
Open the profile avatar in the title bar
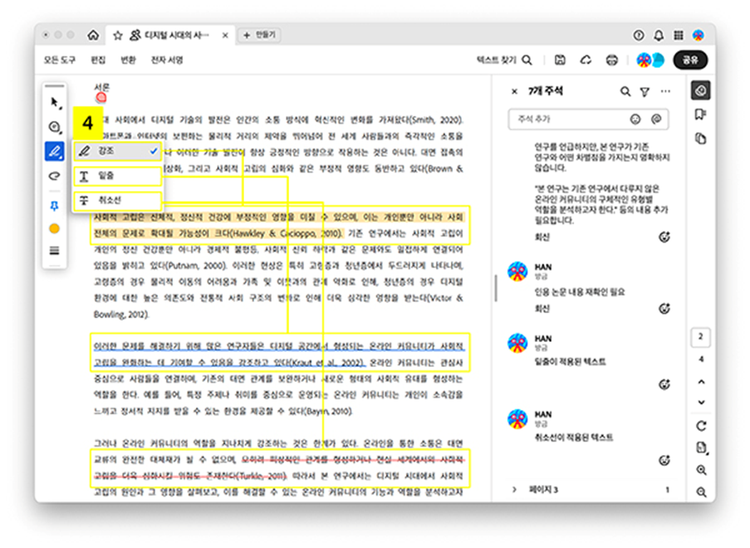(x=698, y=35)
